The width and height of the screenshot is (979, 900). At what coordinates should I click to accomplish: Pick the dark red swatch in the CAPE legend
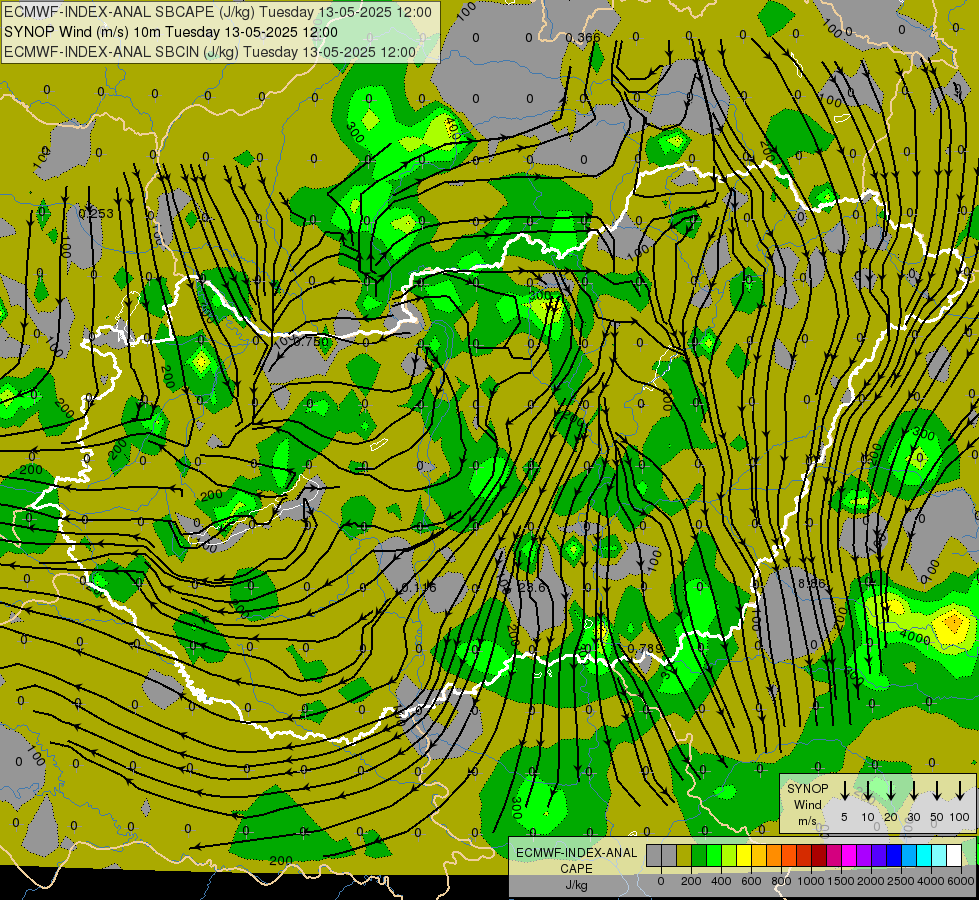point(819,855)
